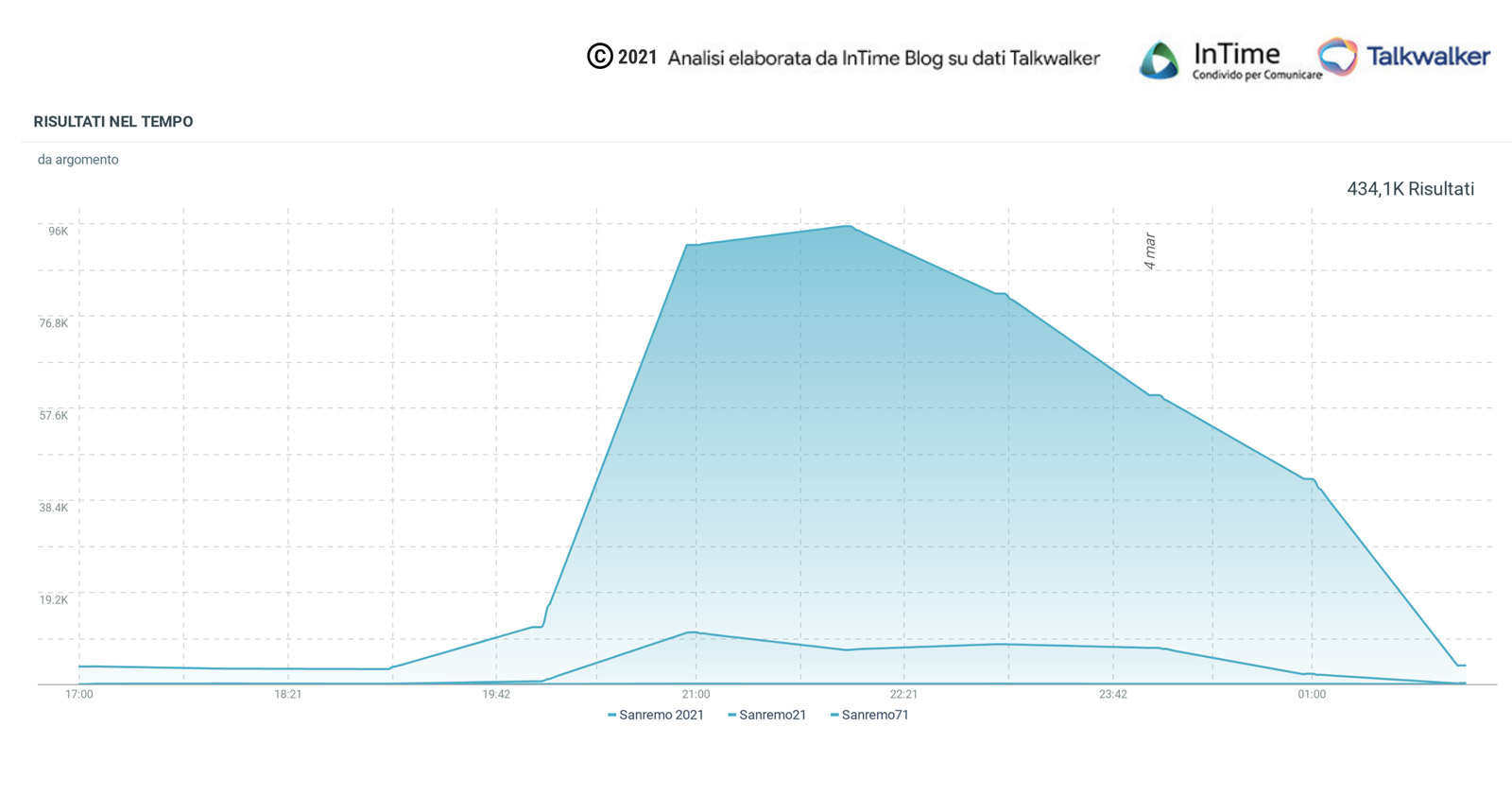Viewport: 1512px width, 796px height.
Task: Click the 96K y-axis label
Action: tap(59, 232)
